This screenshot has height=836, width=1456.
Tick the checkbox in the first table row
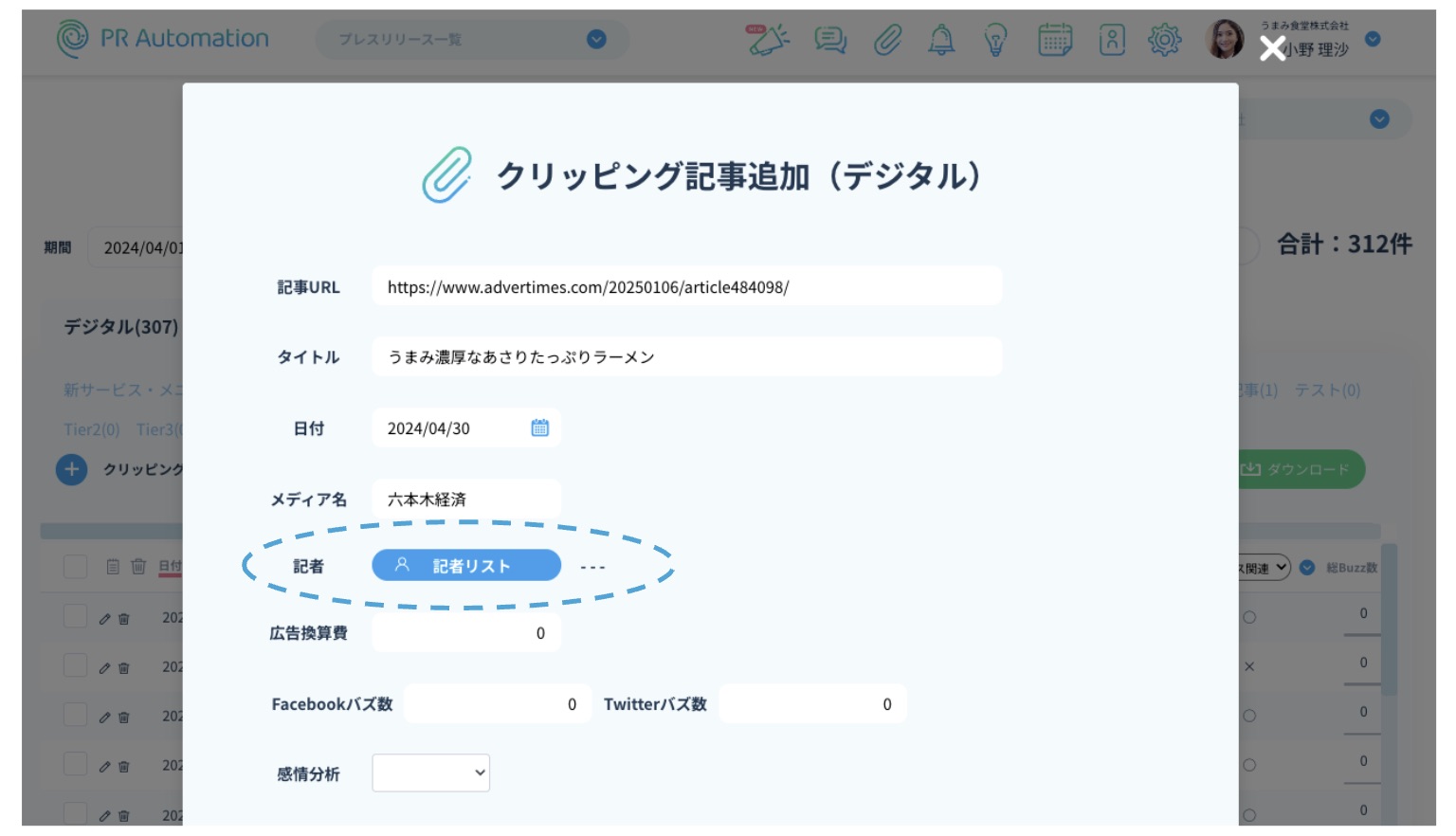pos(75,617)
